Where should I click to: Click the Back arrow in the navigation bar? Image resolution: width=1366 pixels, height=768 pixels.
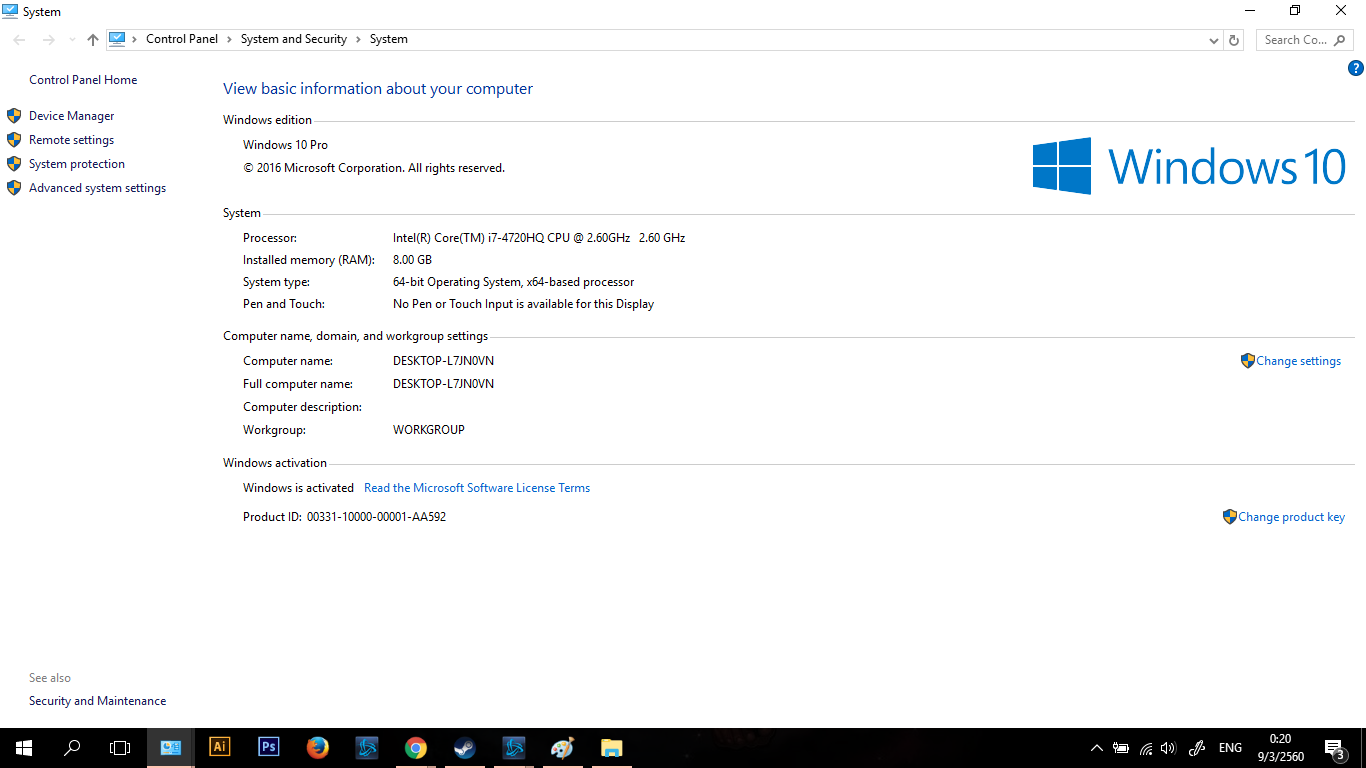(19, 40)
